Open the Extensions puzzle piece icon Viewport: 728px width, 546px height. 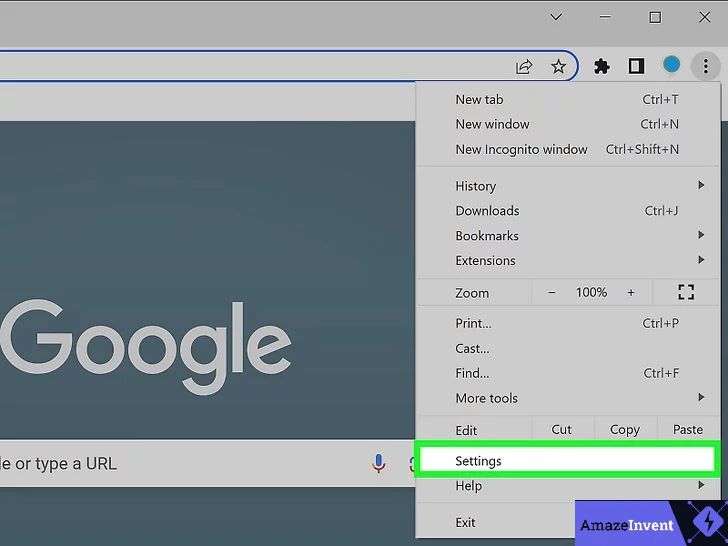tap(602, 66)
